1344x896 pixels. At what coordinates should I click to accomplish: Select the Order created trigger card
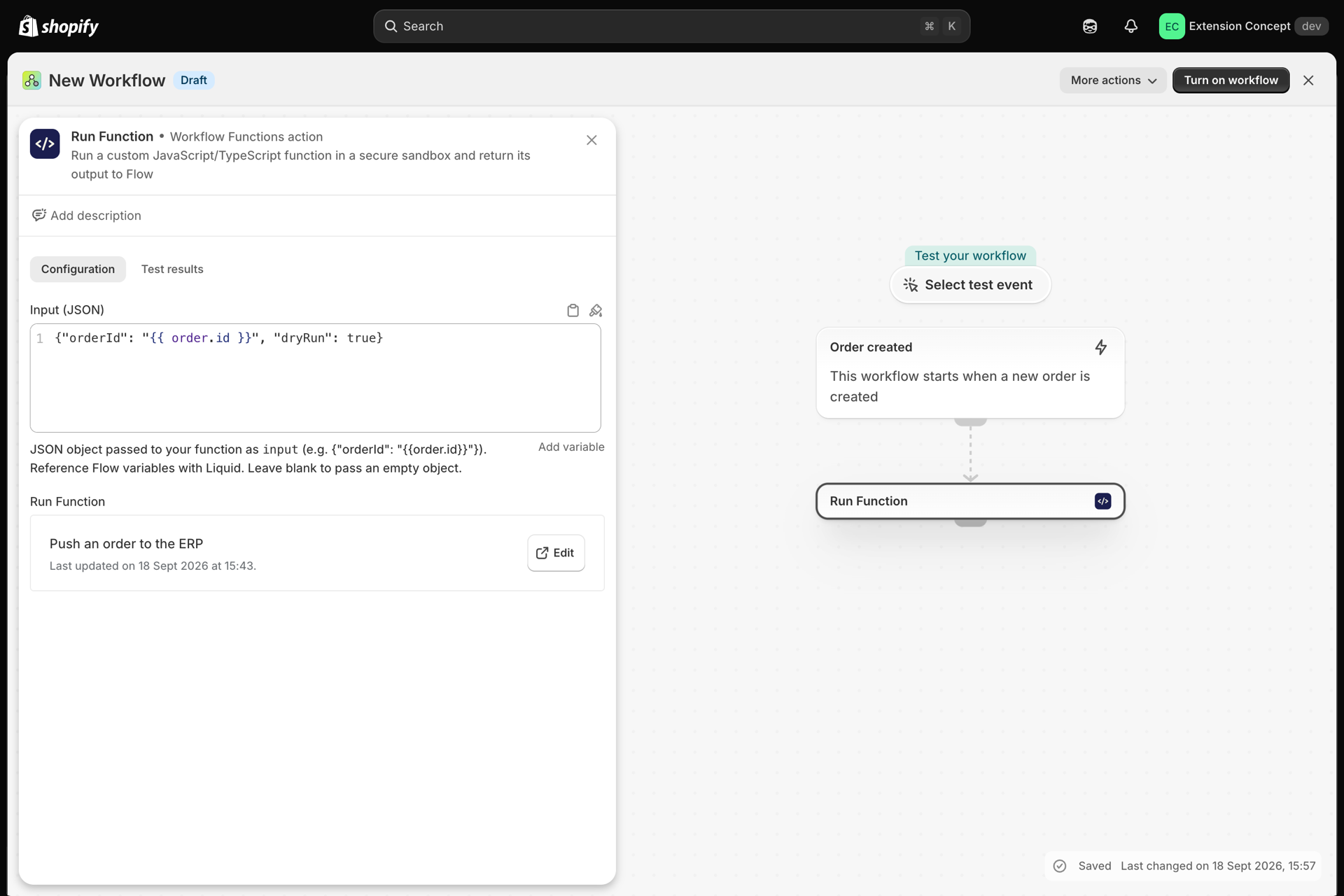click(x=970, y=373)
